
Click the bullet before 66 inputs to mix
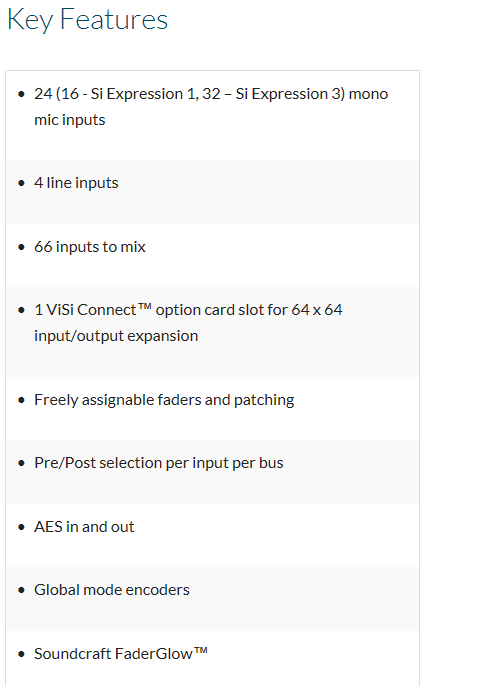(x=21, y=247)
